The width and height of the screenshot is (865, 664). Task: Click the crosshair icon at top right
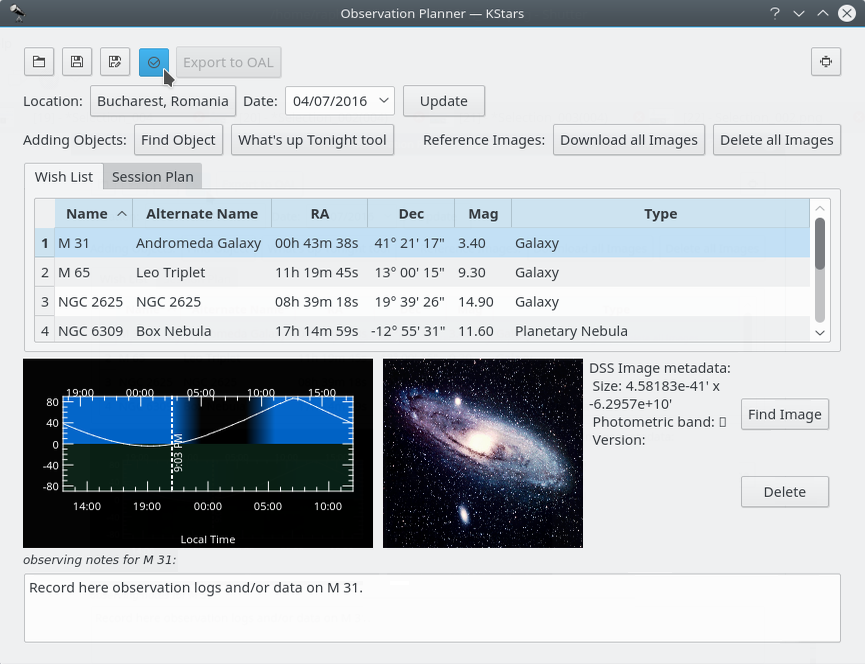pyautogui.click(x=825, y=62)
